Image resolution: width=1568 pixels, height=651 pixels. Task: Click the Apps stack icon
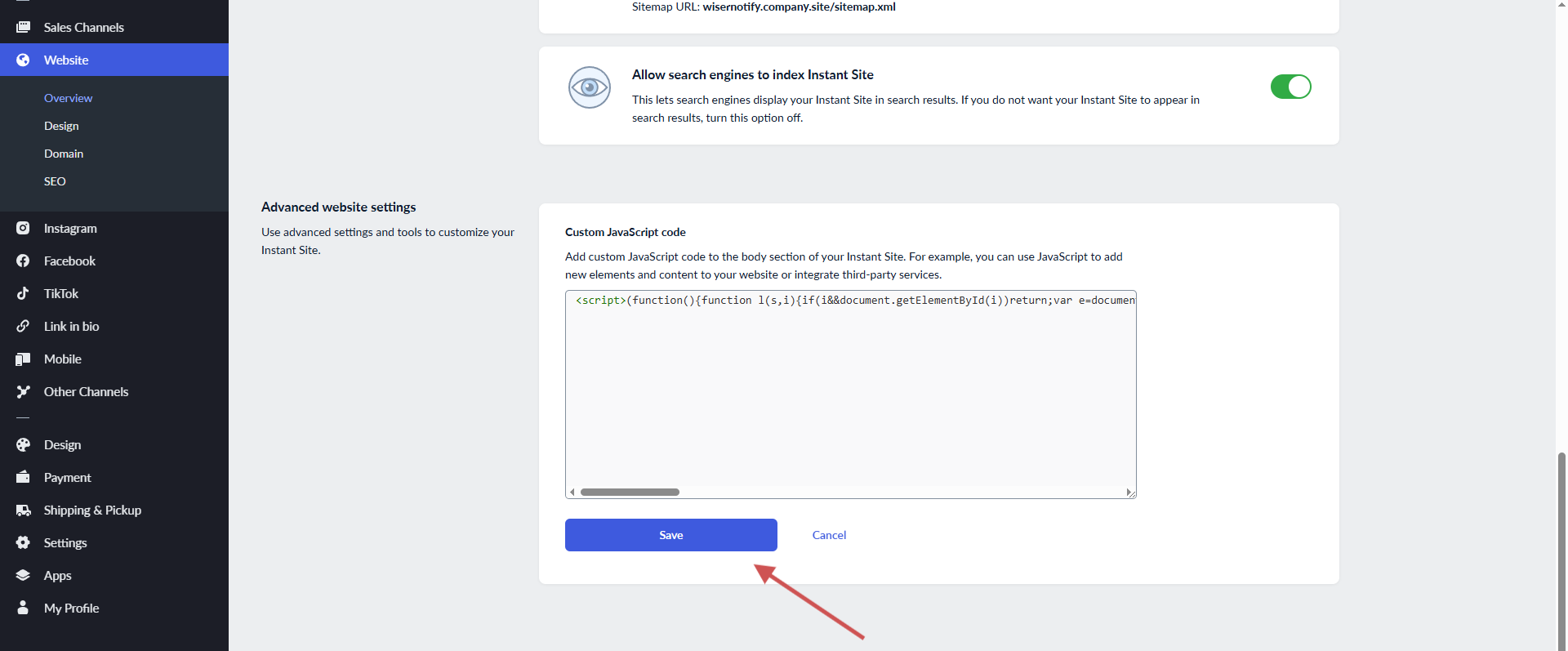[x=23, y=576]
